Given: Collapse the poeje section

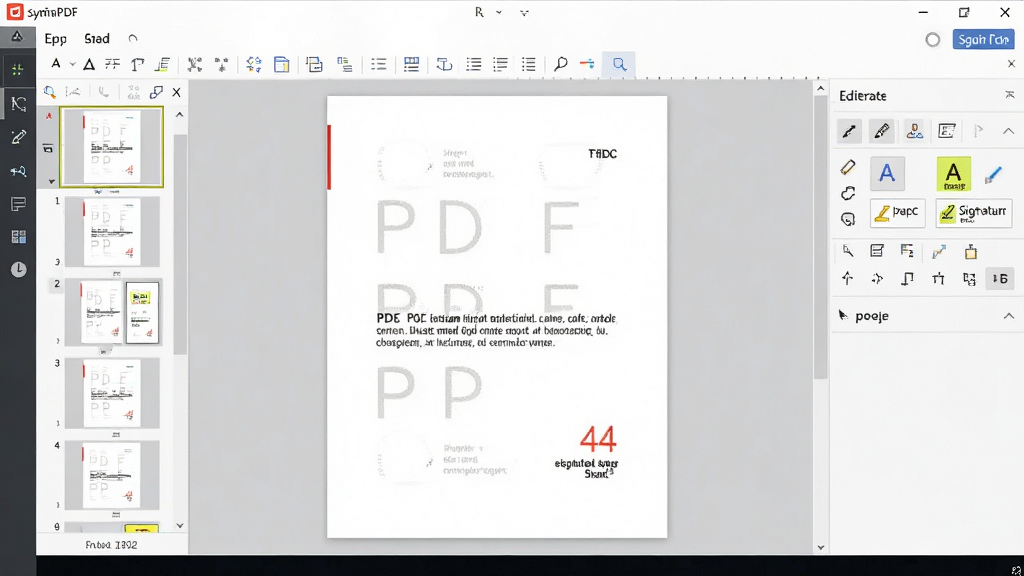Looking at the screenshot, I should click(1008, 316).
